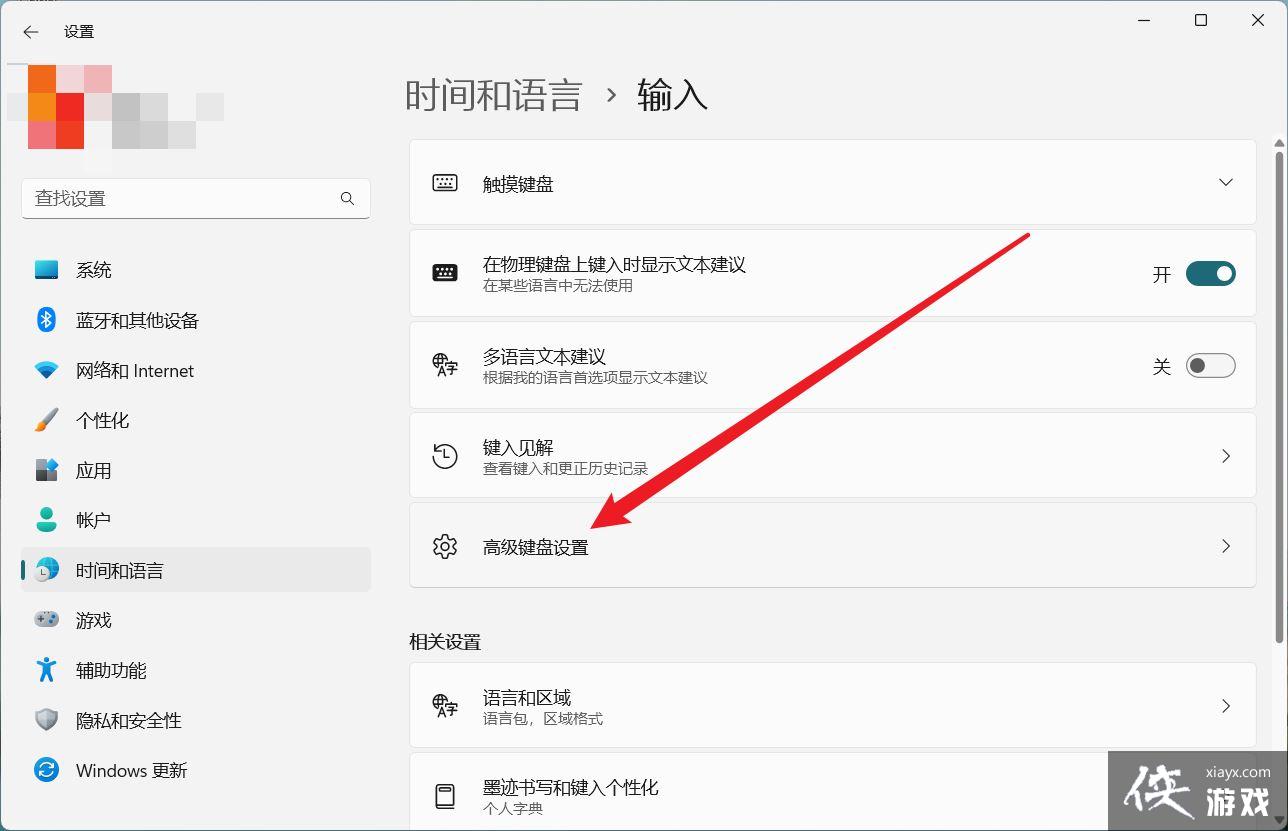This screenshot has height=831, width=1288.
Task: Open 帐户 settings page
Action: tap(93, 519)
